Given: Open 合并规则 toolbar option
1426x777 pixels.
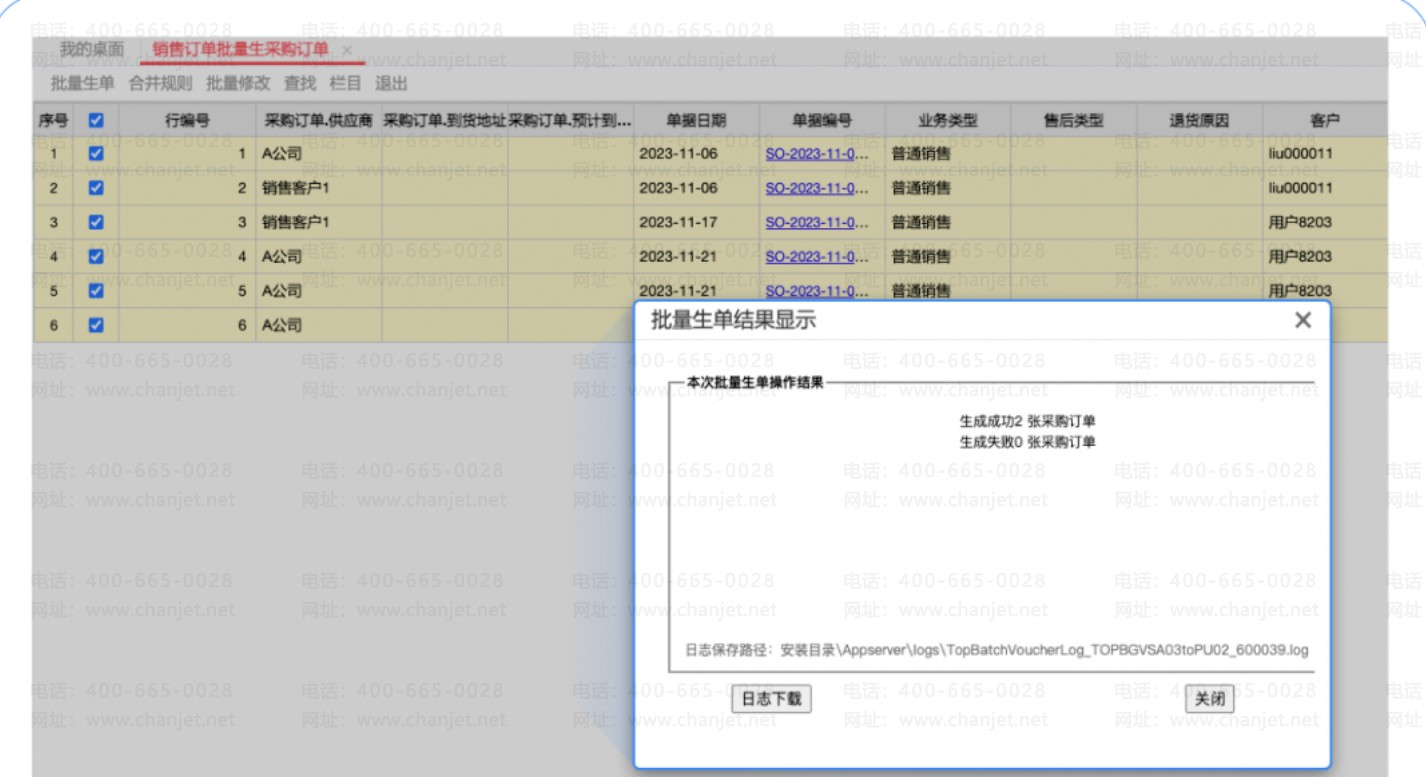Looking at the screenshot, I should 160,83.
